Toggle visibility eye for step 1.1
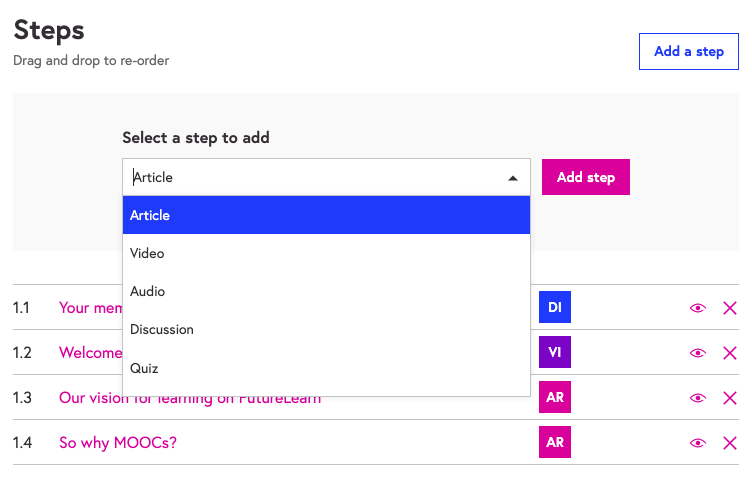 click(698, 308)
